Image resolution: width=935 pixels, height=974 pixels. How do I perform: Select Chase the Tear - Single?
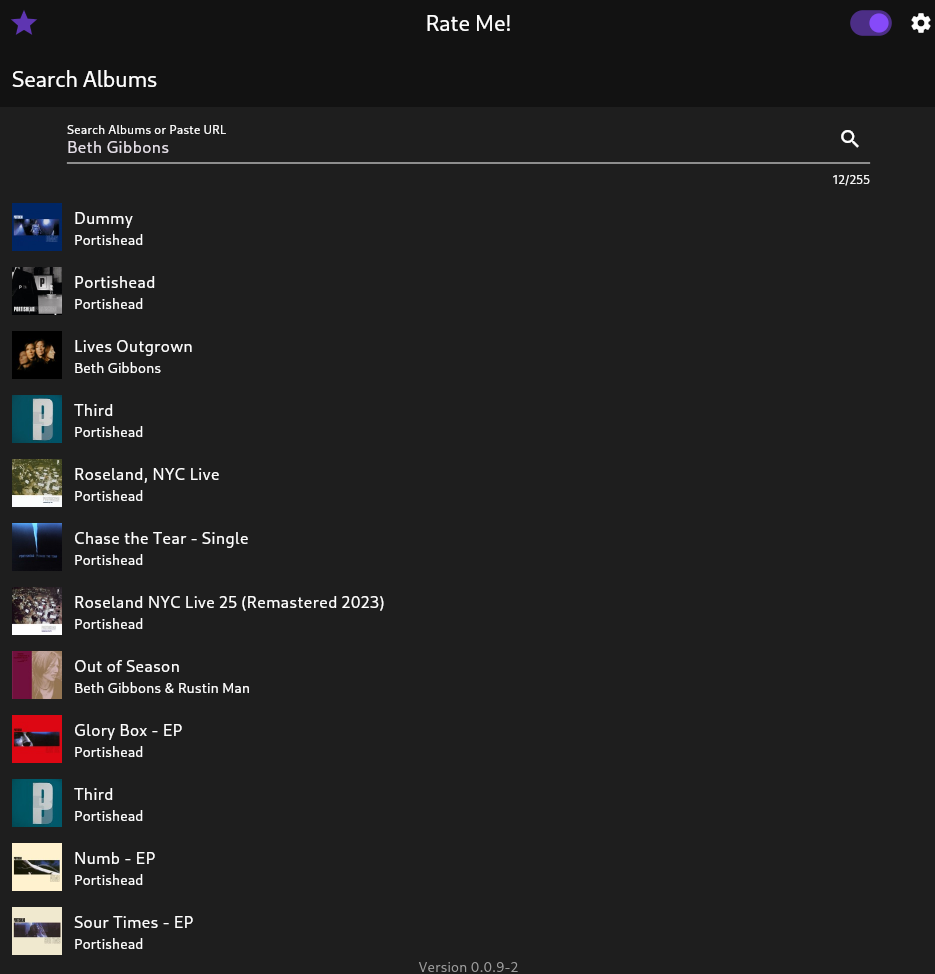pyautogui.click(x=161, y=539)
